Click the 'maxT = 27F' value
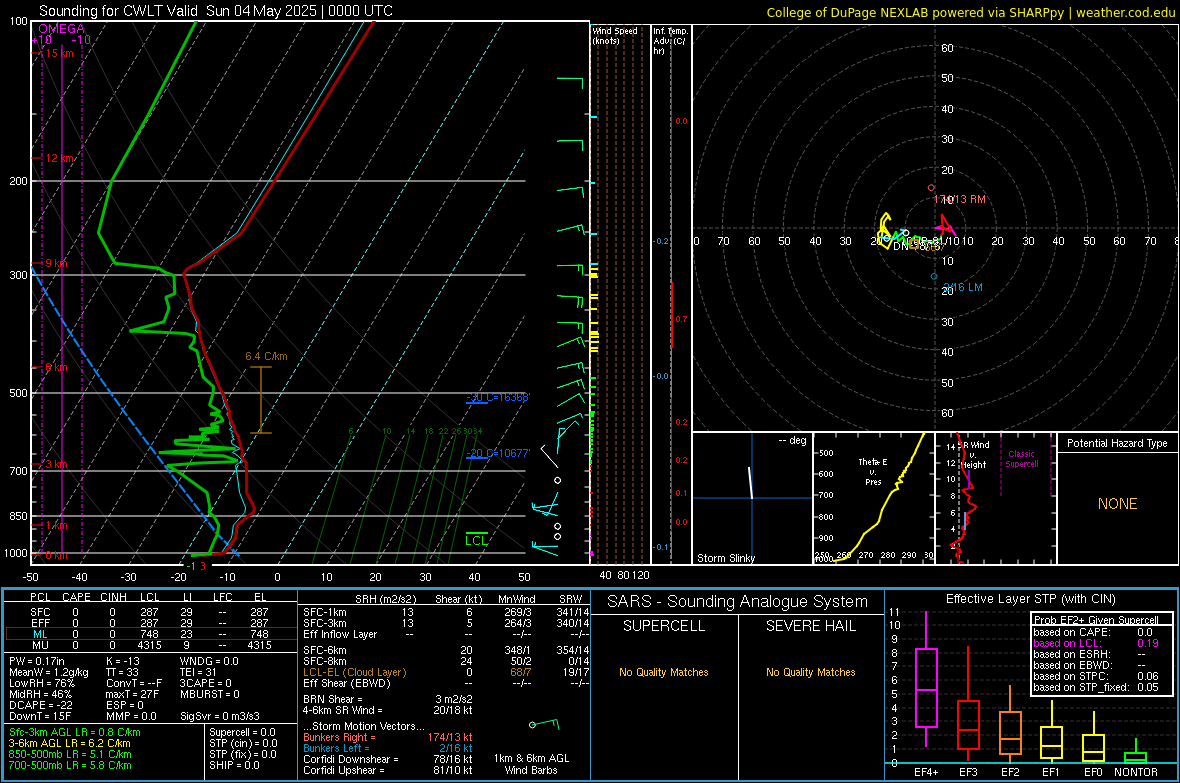The width and height of the screenshot is (1180, 783). coord(131,694)
